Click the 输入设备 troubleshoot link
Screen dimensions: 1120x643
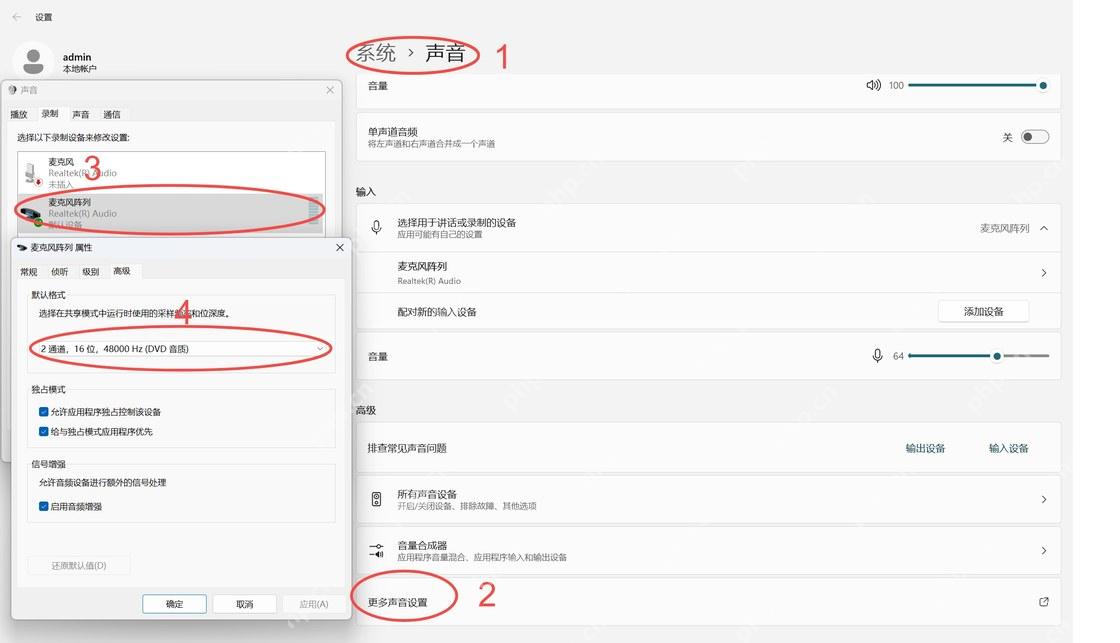click(1008, 448)
